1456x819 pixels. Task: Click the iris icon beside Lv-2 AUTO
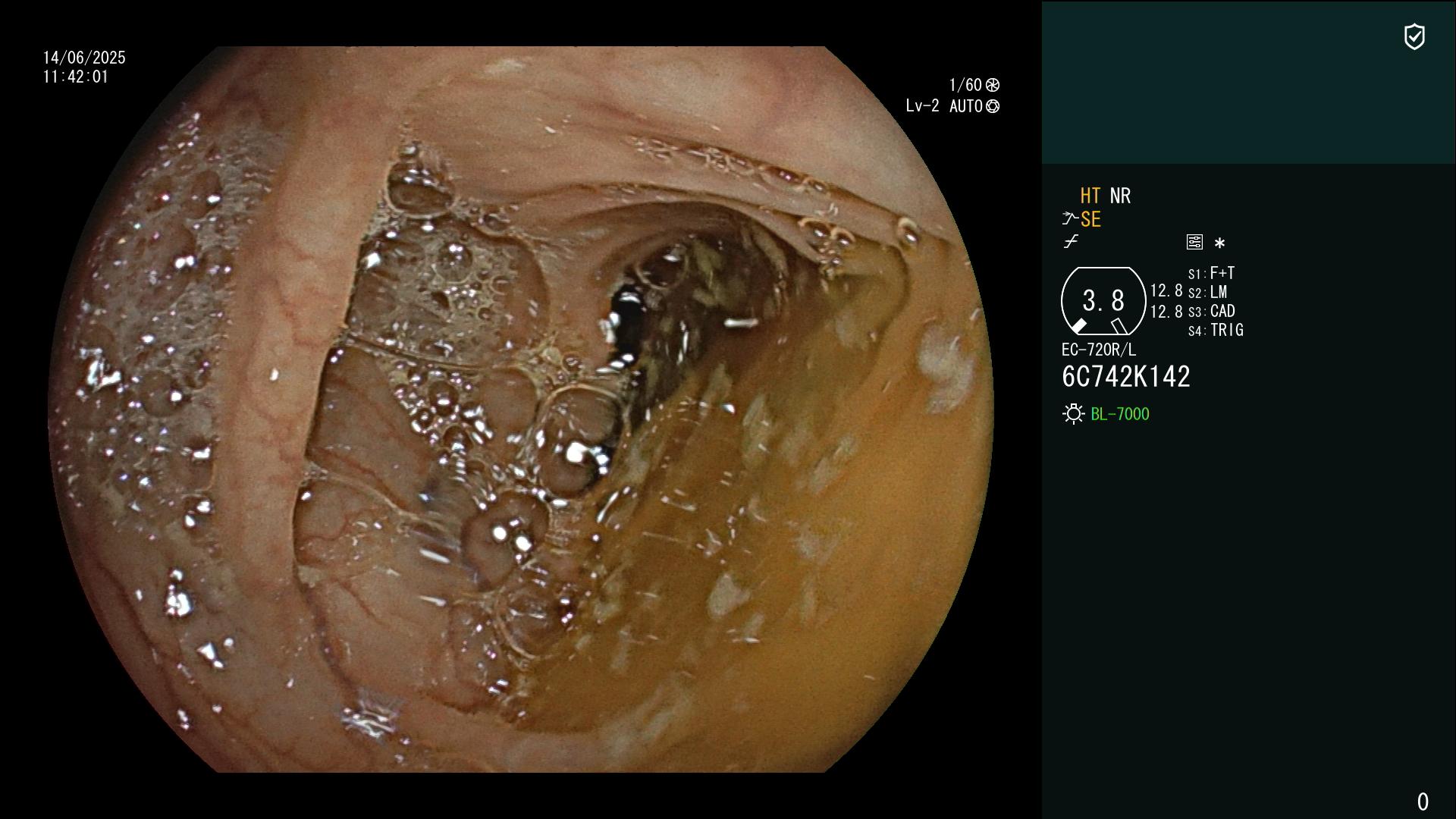pos(993,107)
